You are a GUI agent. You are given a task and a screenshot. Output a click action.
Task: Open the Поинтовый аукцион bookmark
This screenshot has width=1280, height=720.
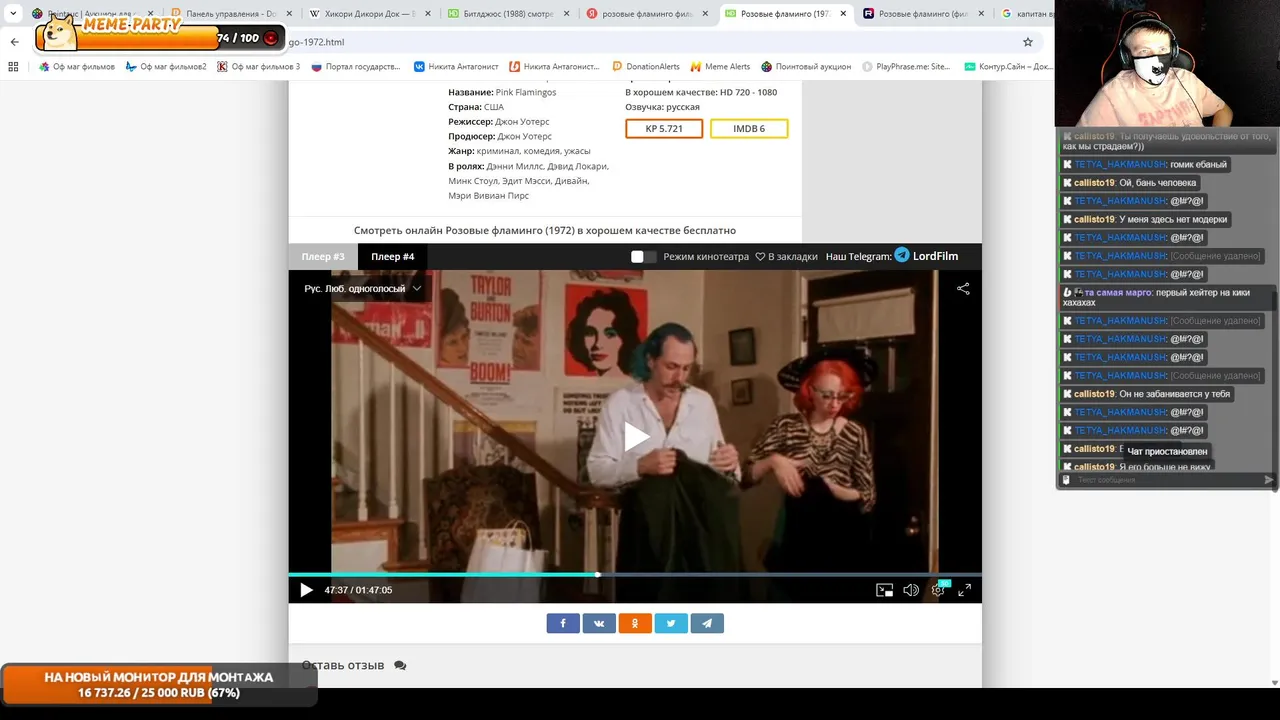806,67
